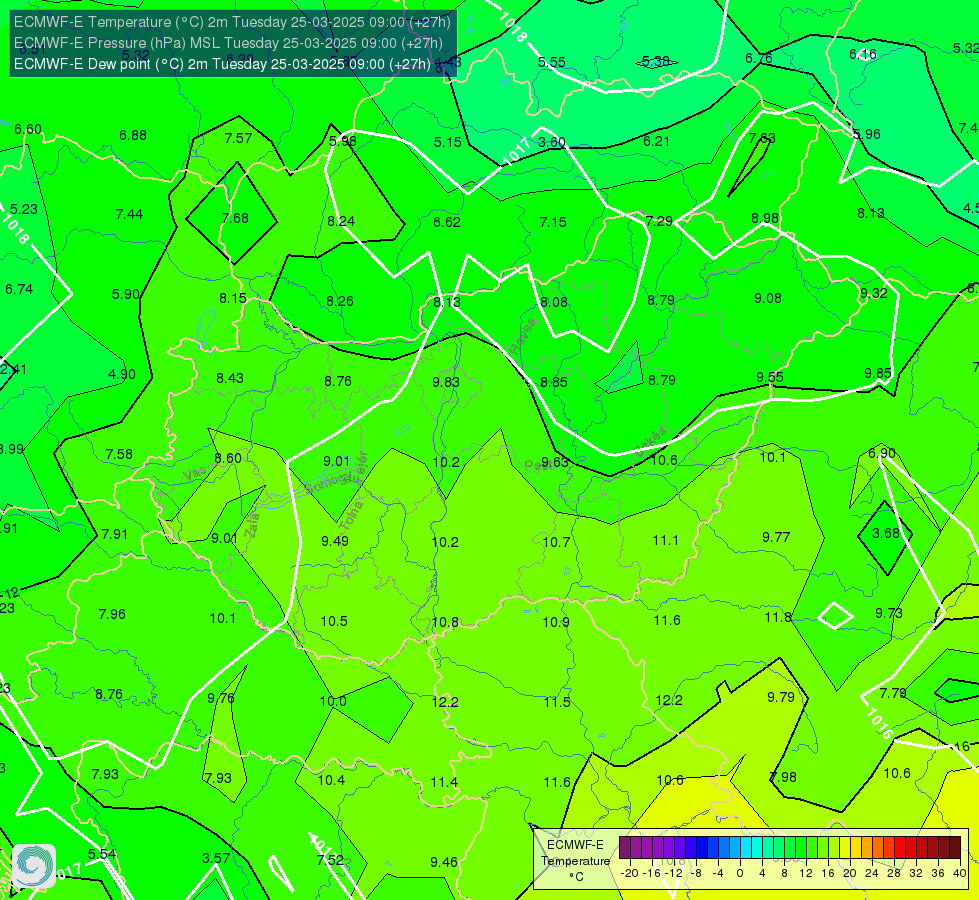
Task: Click the temperature value 3.68
Action: (885, 533)
